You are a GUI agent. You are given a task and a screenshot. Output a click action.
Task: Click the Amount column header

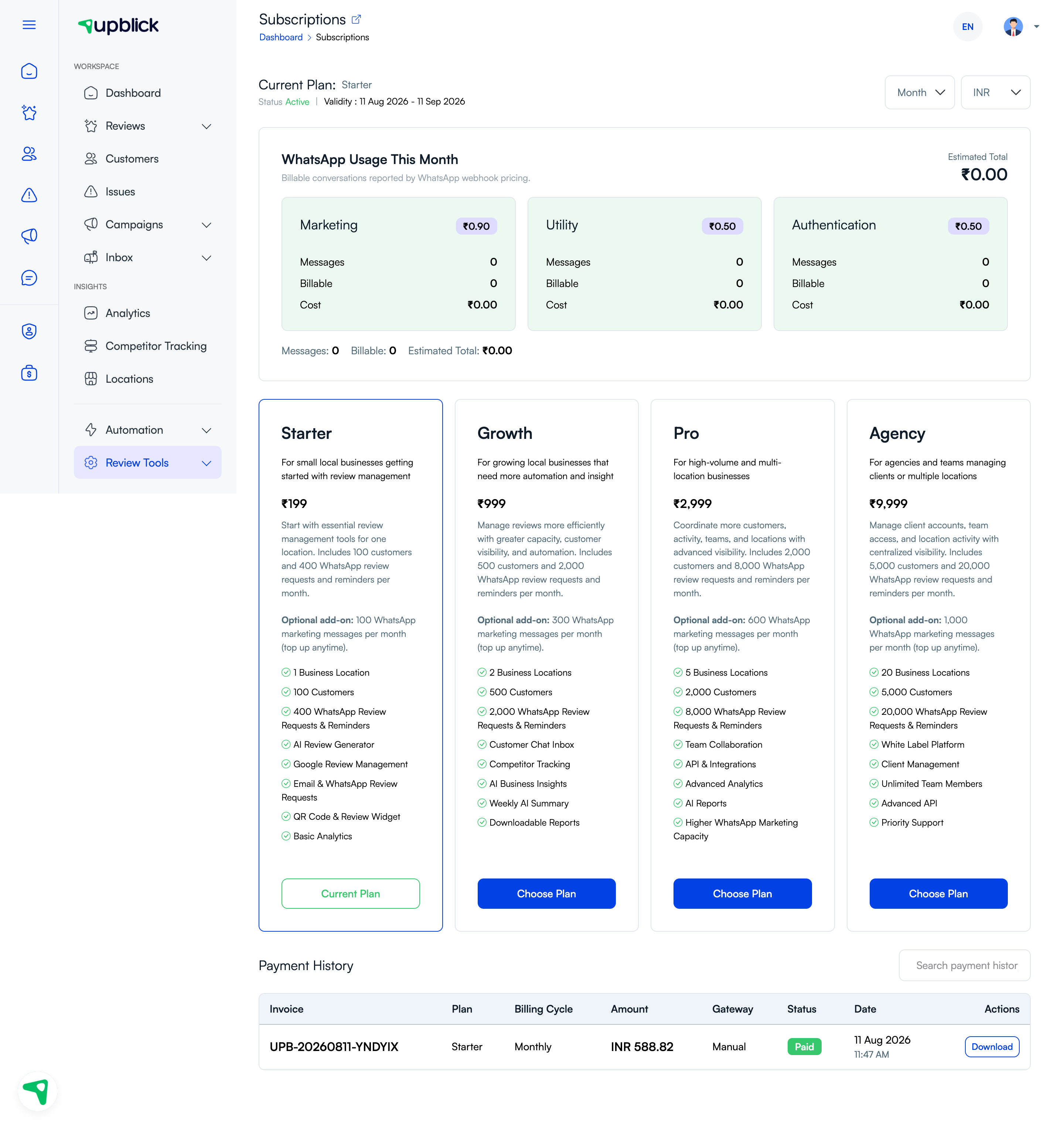pos(629,1009)
